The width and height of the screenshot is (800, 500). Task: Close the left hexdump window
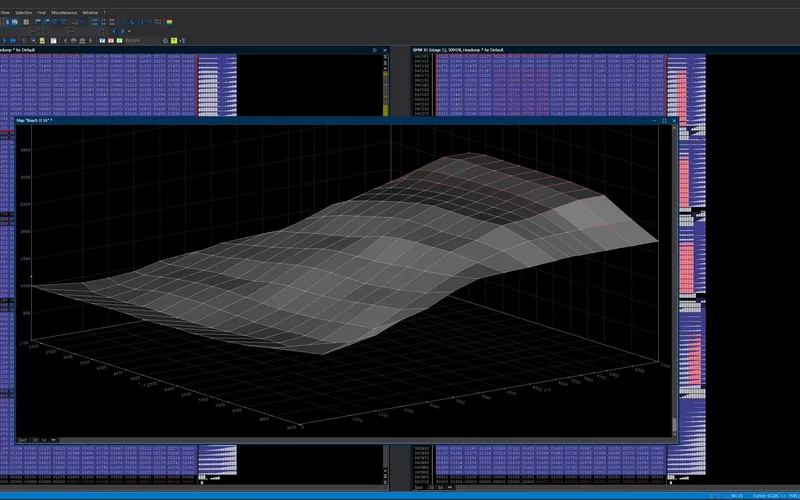[x=385, y=50]
